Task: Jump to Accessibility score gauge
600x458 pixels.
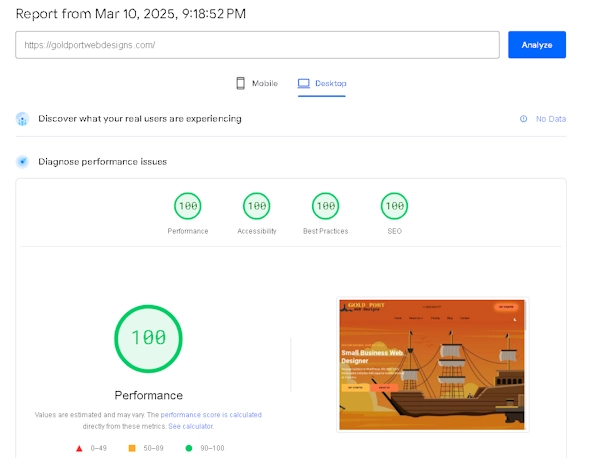Action: click(x=256, y=206)
